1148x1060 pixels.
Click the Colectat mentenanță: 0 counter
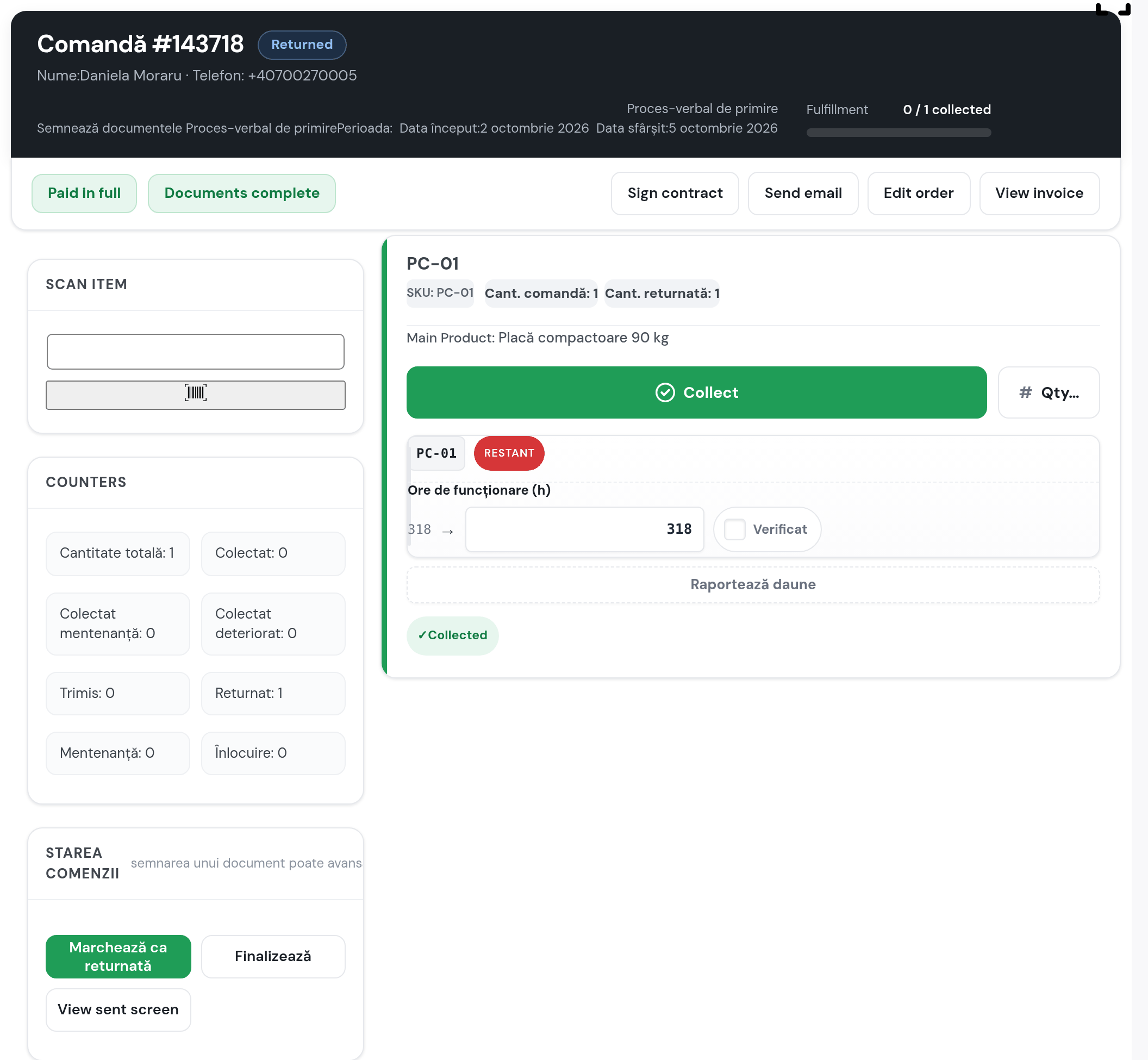[x=117, y=623]
